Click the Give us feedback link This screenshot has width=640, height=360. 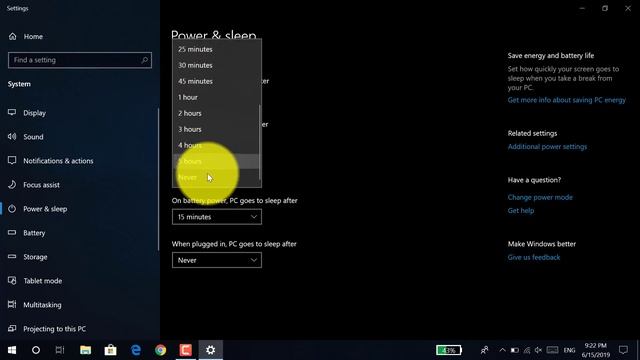coord(534,257)
